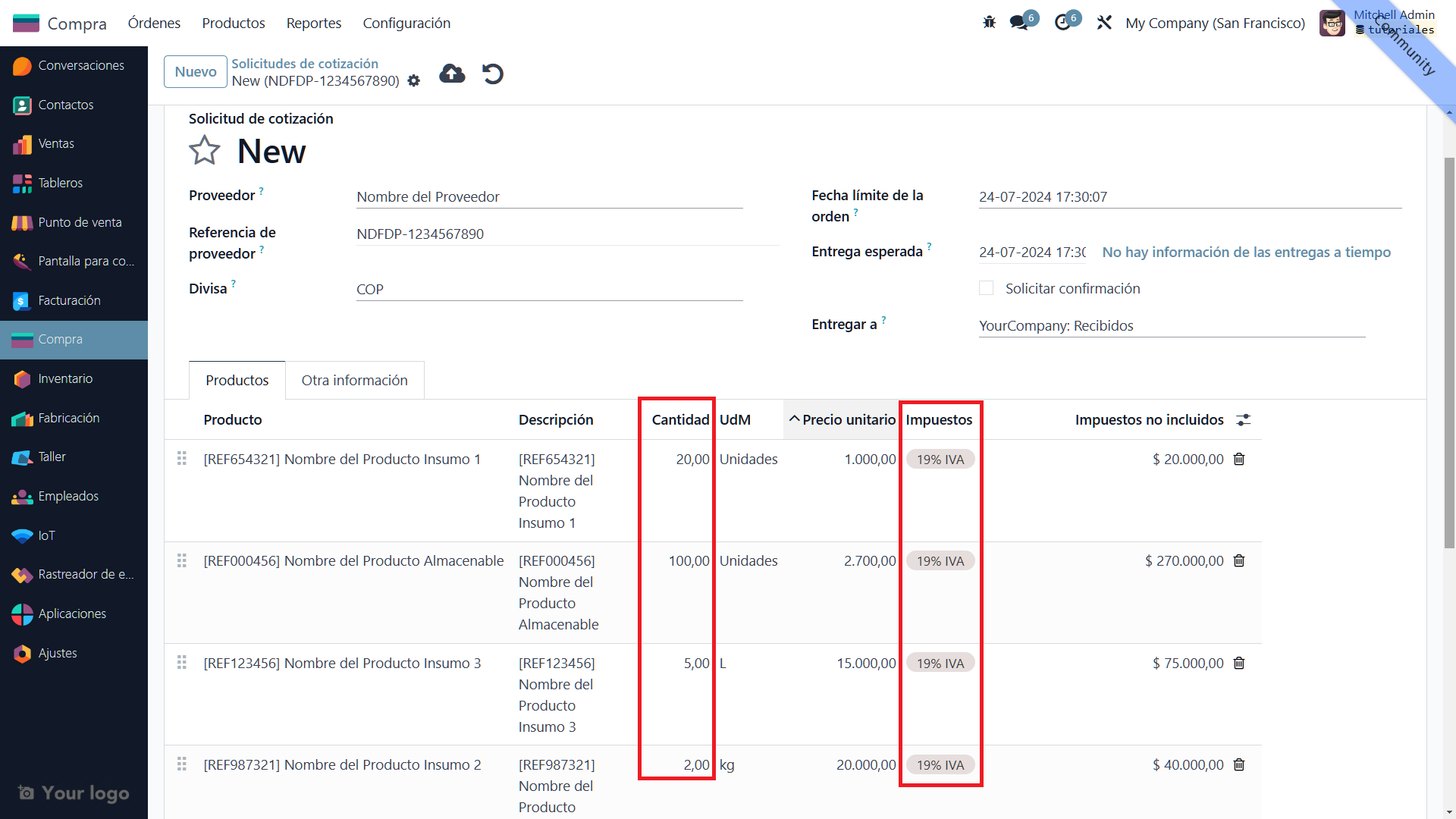This screenshot has width=1456, height=819.
Task: Click the cloud save icon
Action: click(x=452, y=74)
